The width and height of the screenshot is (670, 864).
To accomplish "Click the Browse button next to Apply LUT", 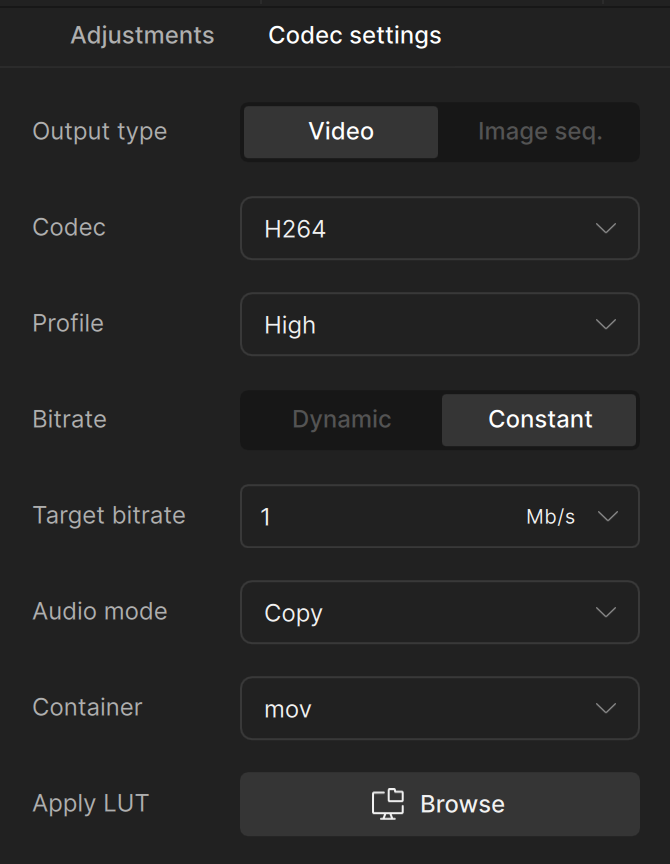I will pos(440,804).
